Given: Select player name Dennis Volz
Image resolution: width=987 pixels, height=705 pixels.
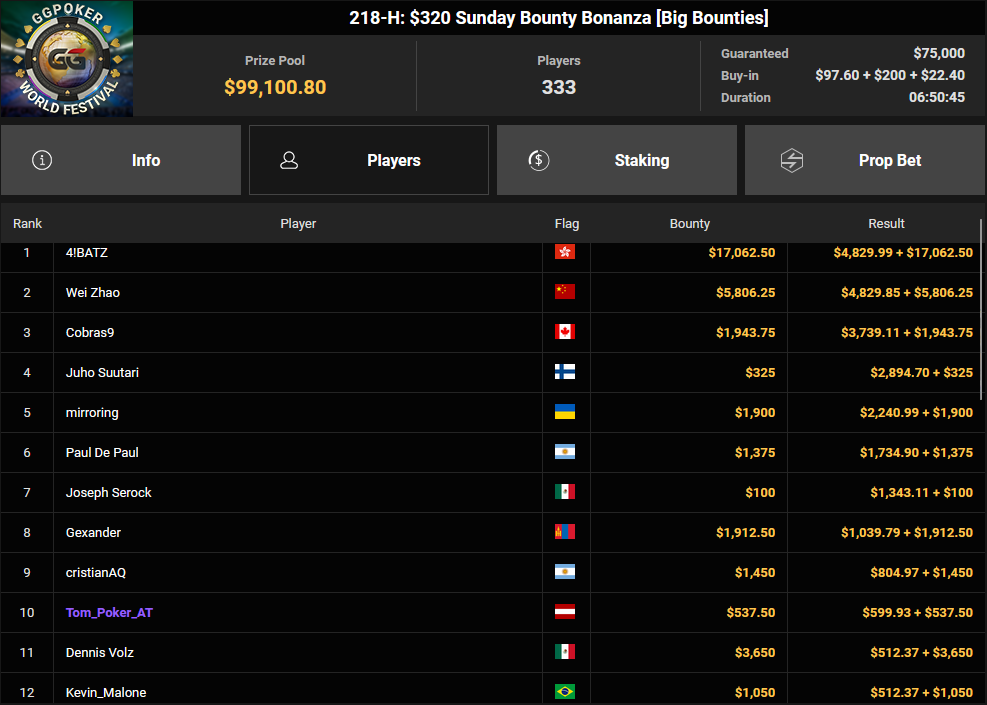Looking at the screenshot, I should [99, 652].
